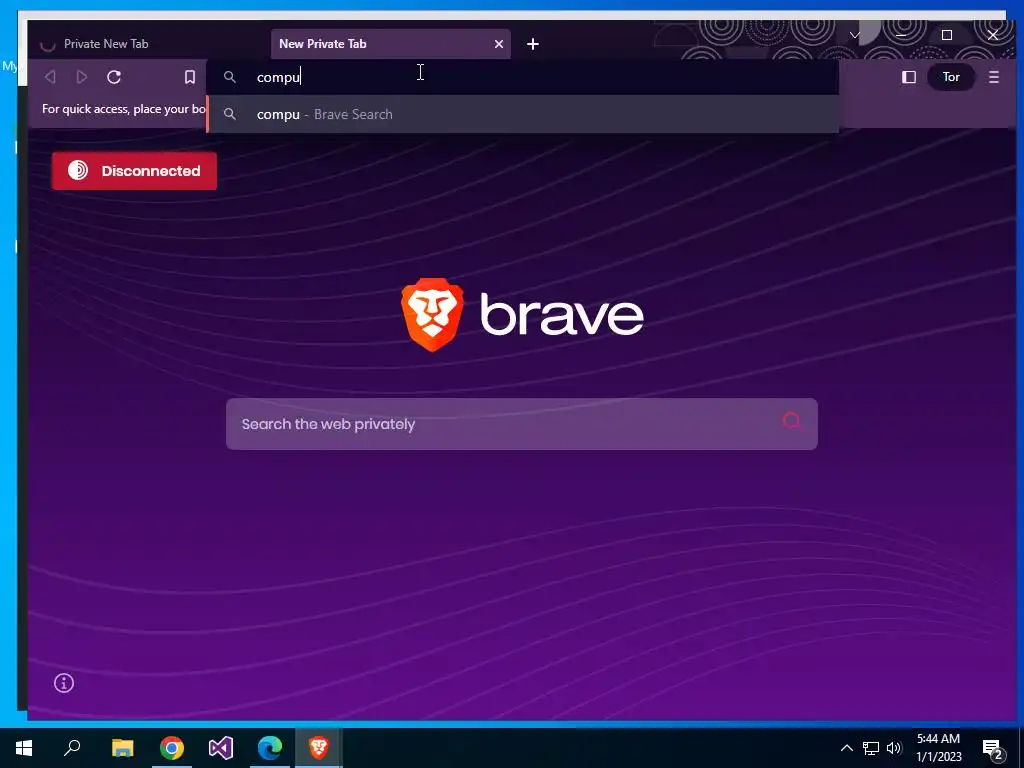Open the volume speaker icon in tray
This screenshot has width=1024, height=768.
[894, 748]
